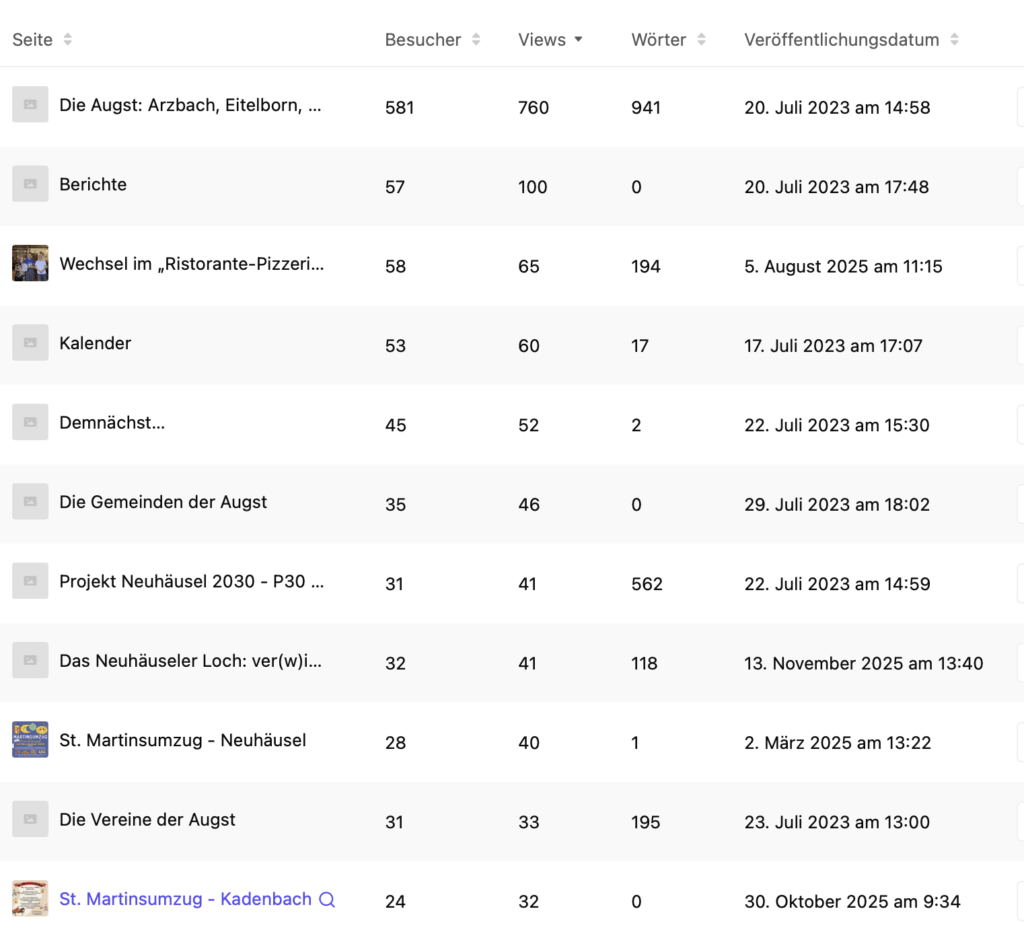Click the placeholder image icon for Berichte

coord(30,184)
